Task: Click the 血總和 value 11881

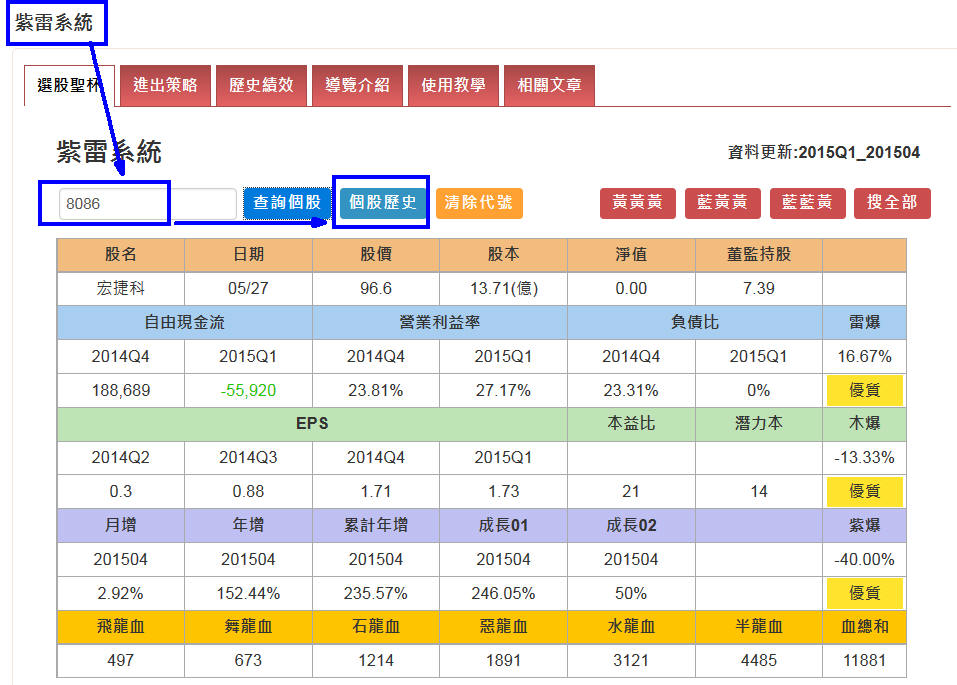Action: coord(864,661)
